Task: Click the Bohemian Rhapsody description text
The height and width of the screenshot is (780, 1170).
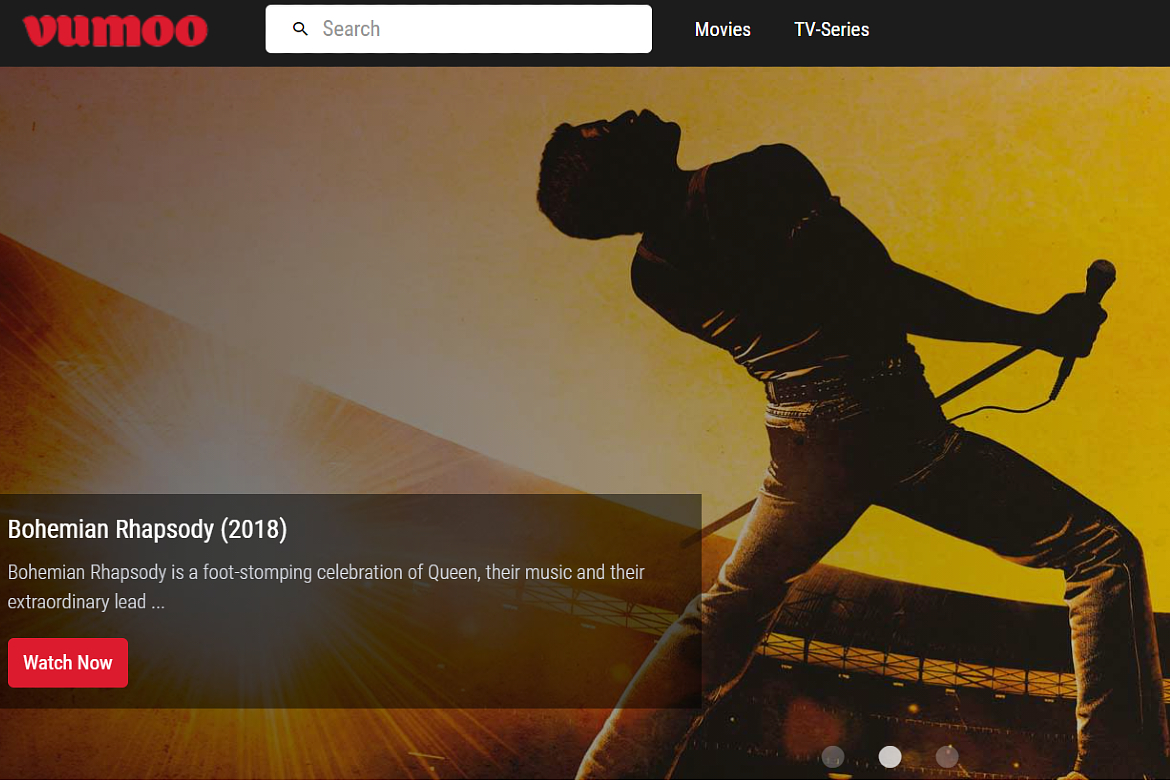Action: (325, 587)
